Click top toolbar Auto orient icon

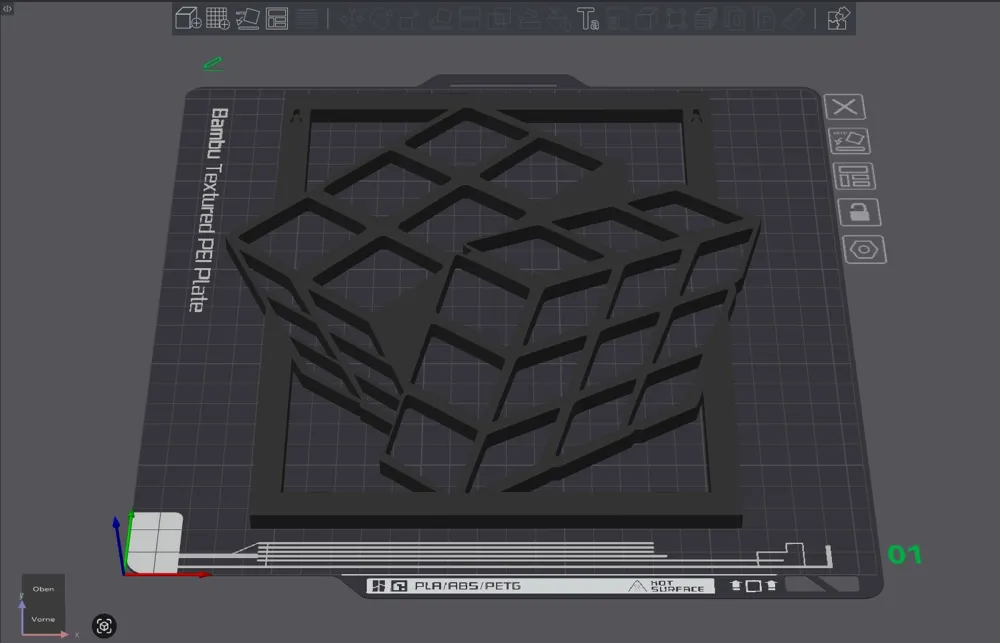[x=247, y=18]
